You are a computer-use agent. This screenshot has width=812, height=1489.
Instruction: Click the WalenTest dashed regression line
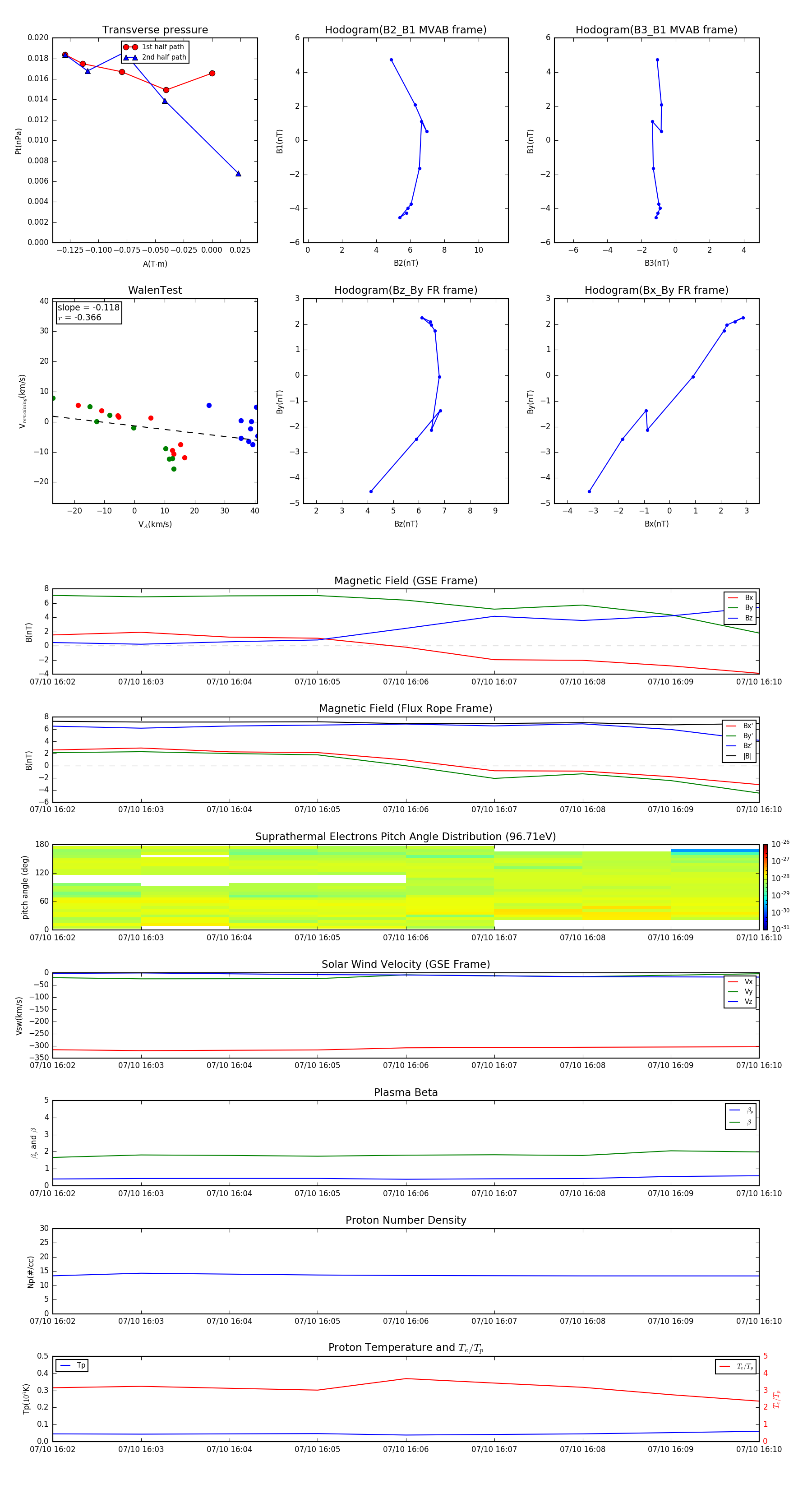tap(155, 428)
